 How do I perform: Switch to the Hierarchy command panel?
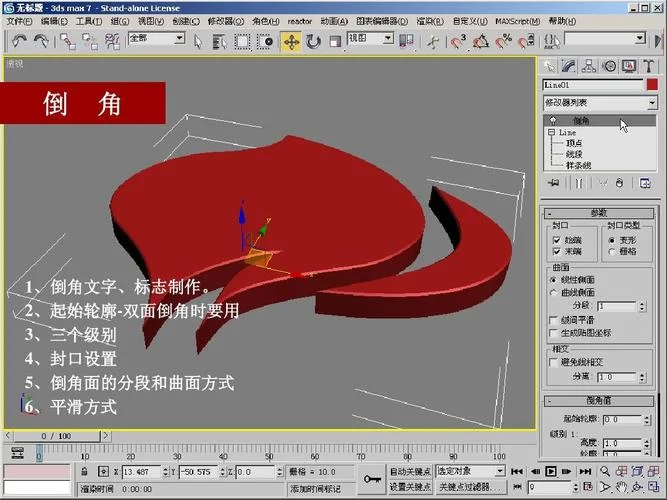coord(589,66)
